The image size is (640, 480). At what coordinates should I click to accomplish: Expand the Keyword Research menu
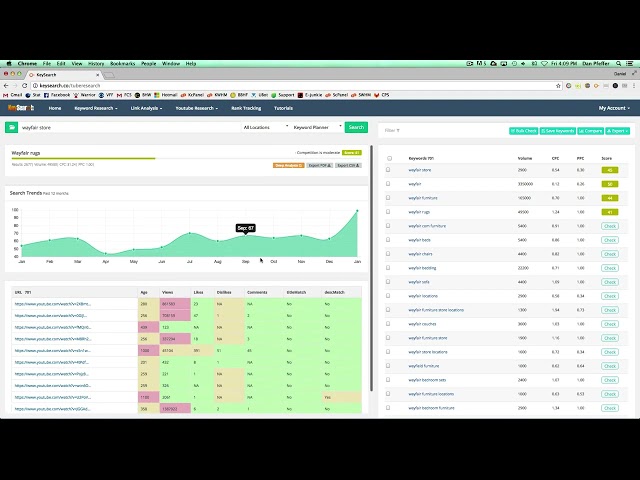[96, 108]
